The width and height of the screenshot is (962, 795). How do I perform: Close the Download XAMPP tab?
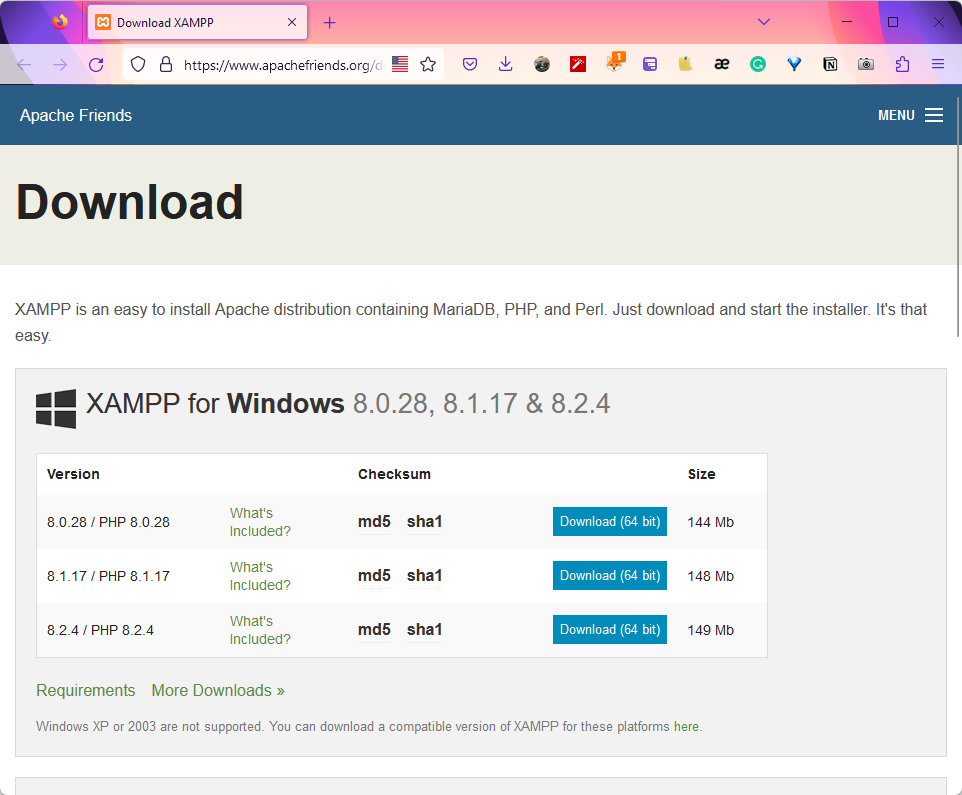pyautogui.click(x=292, y=22)
